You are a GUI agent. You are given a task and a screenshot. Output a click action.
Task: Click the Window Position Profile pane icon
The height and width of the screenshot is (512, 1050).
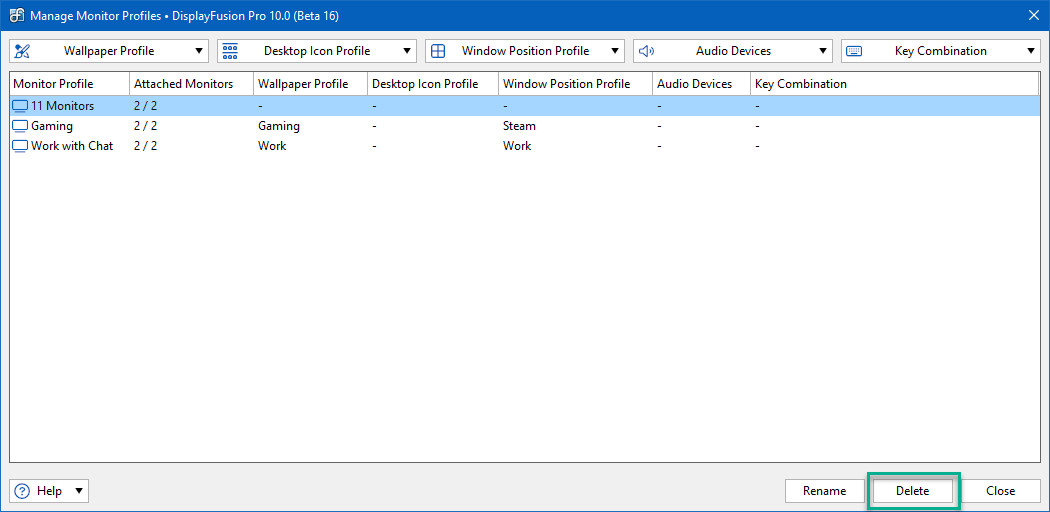[438, 51]
